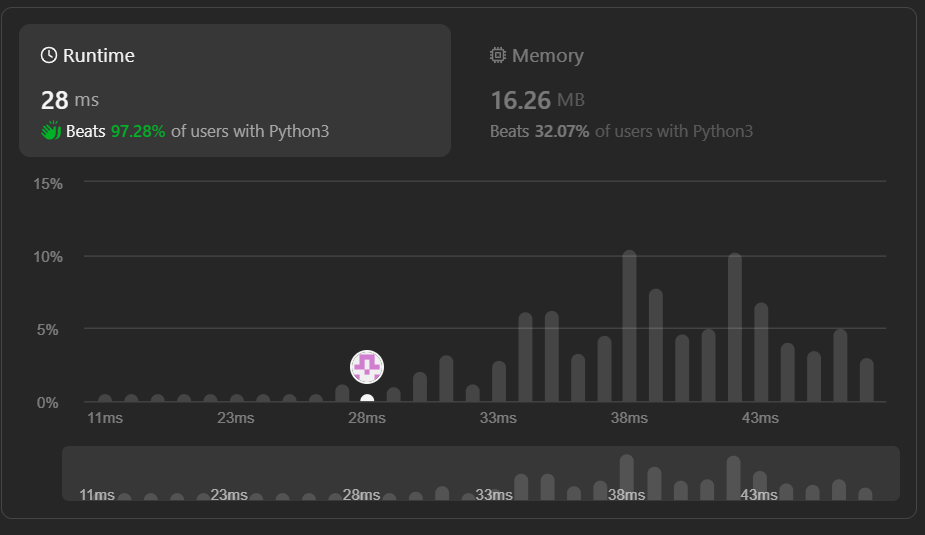Click the 38ms bar in the minimap
This screenshot has height=535, width=925.
coord(627,477)
